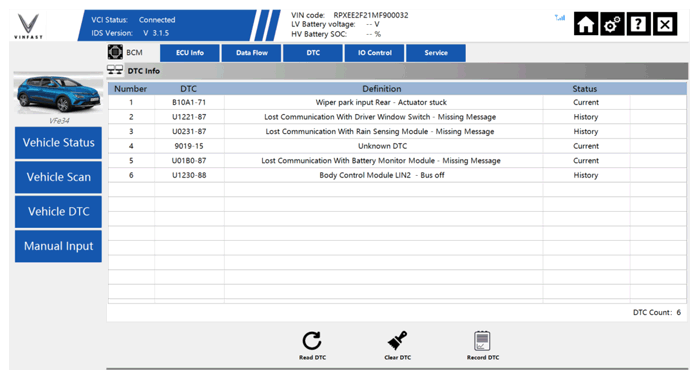Image resolution: width=699 pixels, height=379 pixels.
Task: Click the Read DTC refresh icon
Action: (312, 341)
